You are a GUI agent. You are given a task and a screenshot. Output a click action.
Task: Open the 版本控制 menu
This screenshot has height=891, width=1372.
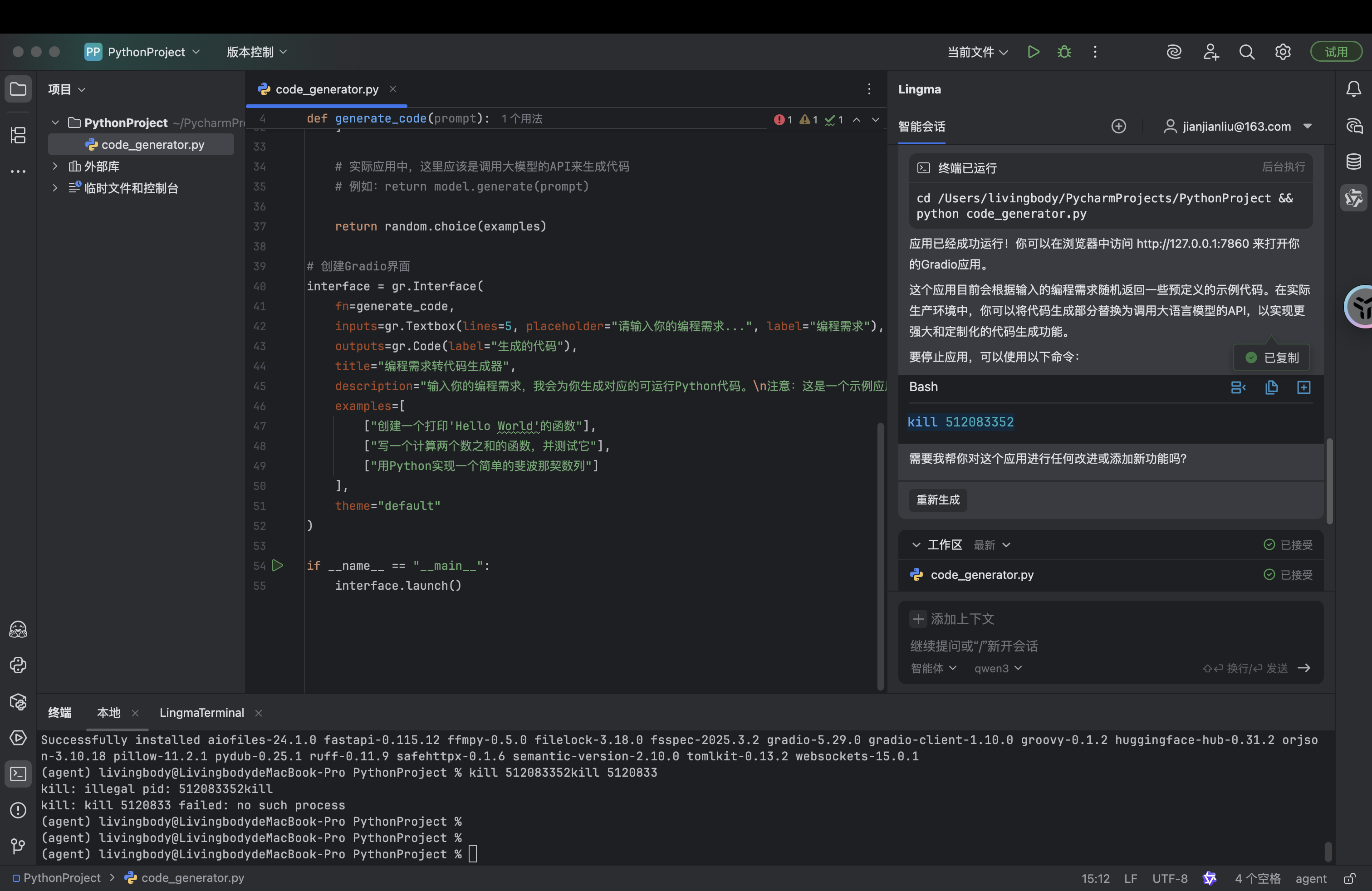click(x=256, y=52)
